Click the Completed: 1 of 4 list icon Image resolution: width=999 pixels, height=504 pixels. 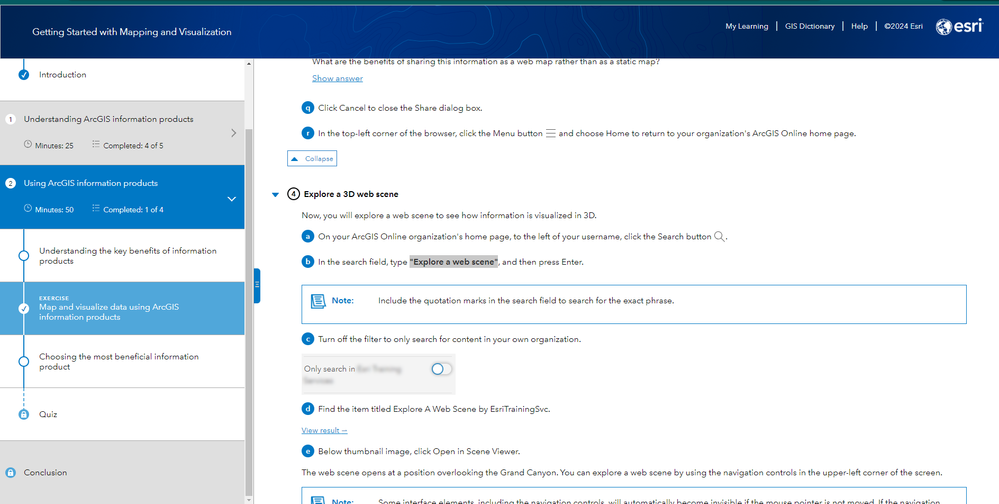(x=96, y=208)
